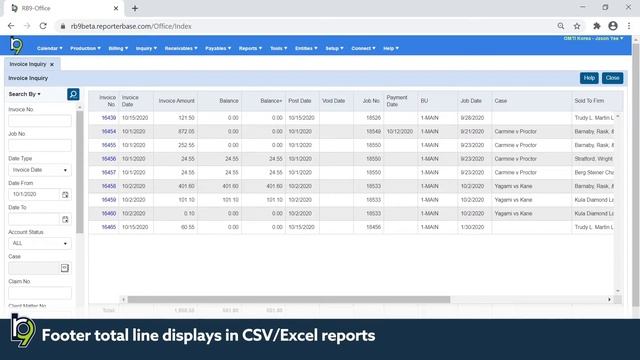The width and height of the screenshot is (640, 360).
Task: Open invoice 16459
Action: click(109, 200)
